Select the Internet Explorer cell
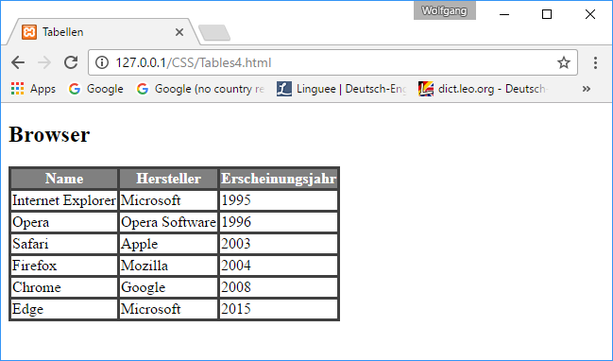The height and width of the screenshot is (361, 613). [x=64, y=201]
